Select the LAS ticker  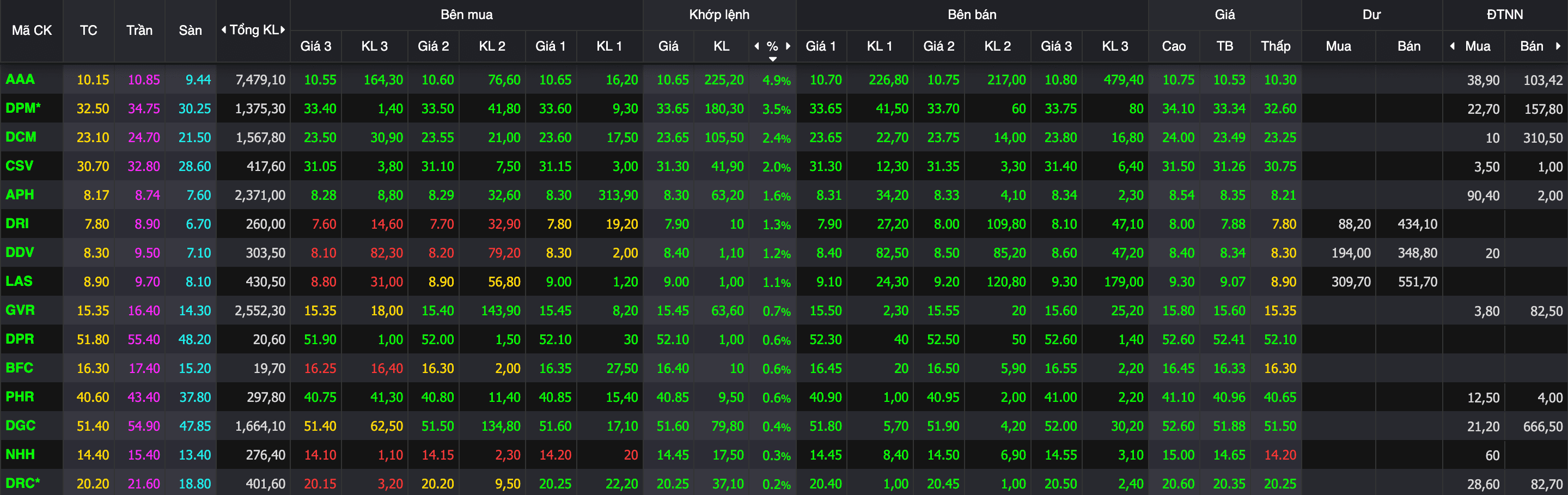19,282
